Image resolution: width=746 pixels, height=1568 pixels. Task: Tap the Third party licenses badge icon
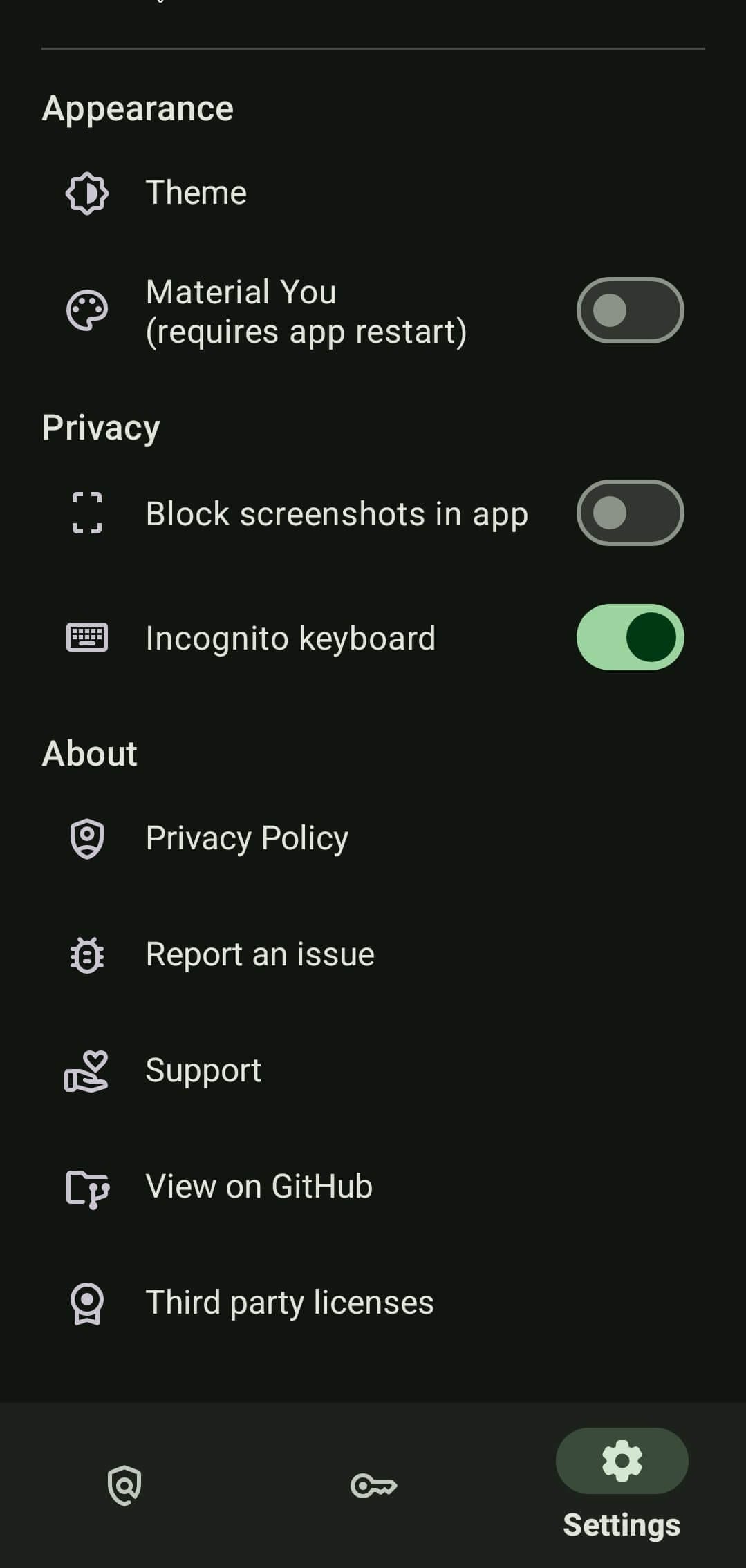pos(87,1303)
